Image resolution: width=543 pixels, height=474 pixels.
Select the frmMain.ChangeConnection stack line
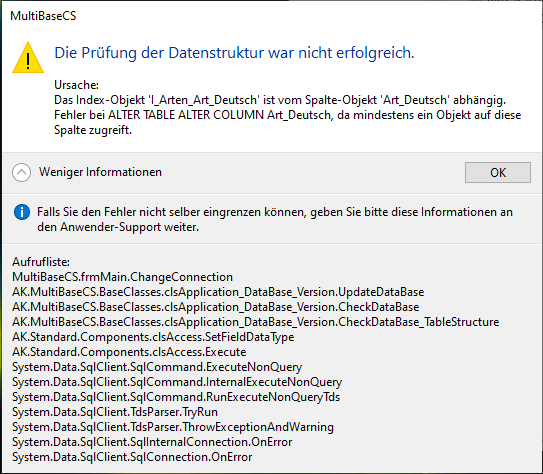point(123,277)
